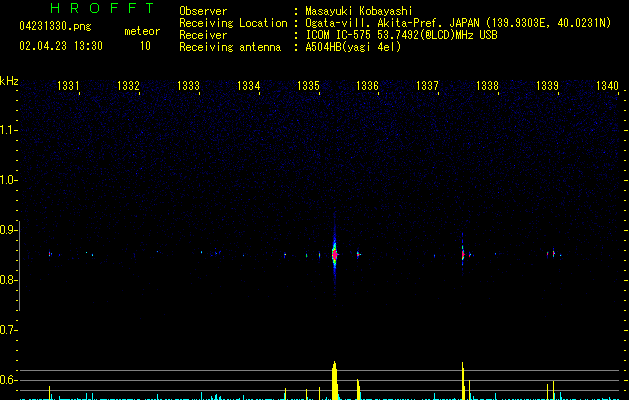Image resolution: width=629 pixels, height=400 pixels.
Task: Select observer name Masayuki Kobayashi
Action: [358, 11]
